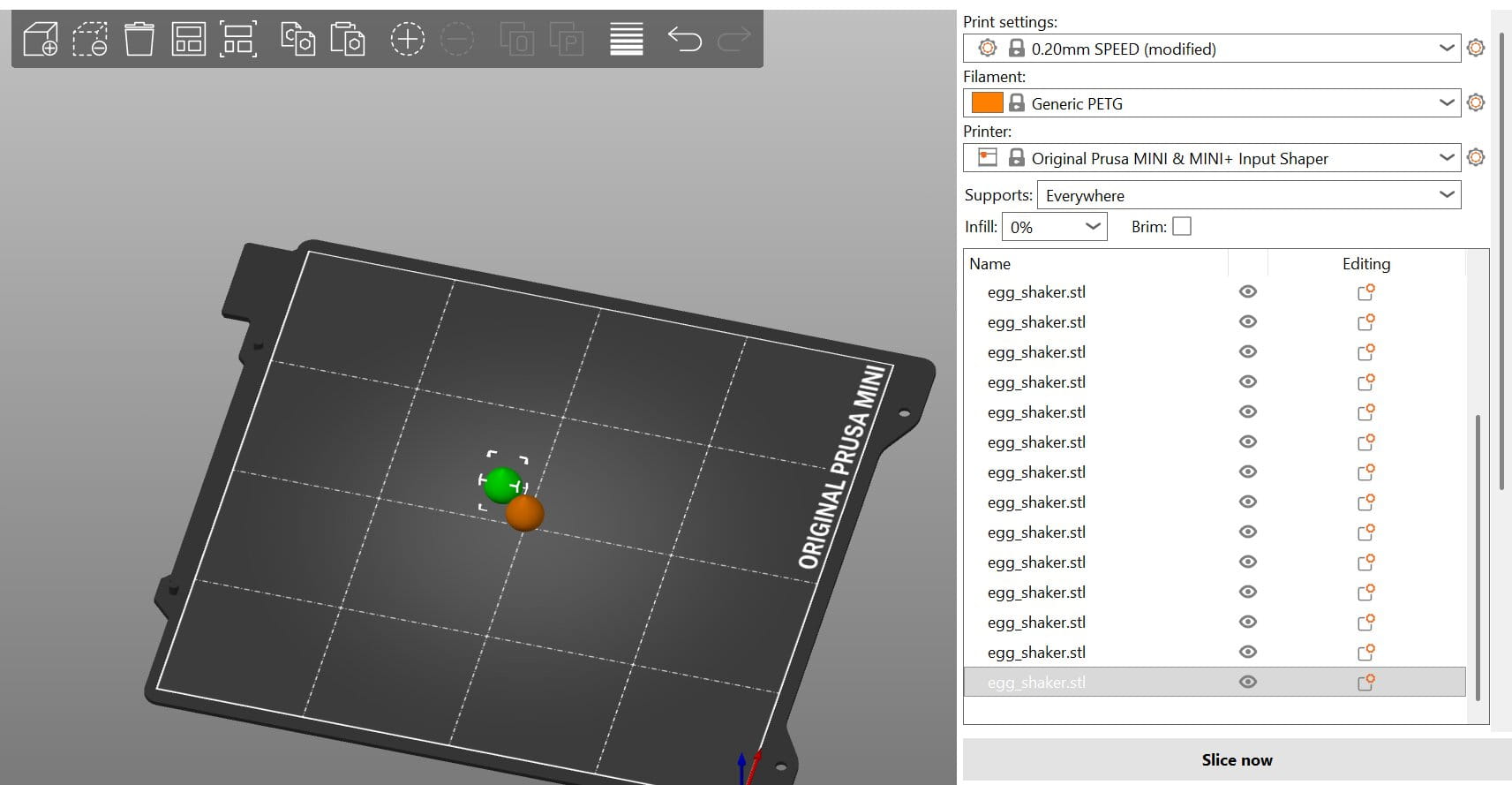
Task: Click the Paste toolbar icon
Action: coord(347,40)
